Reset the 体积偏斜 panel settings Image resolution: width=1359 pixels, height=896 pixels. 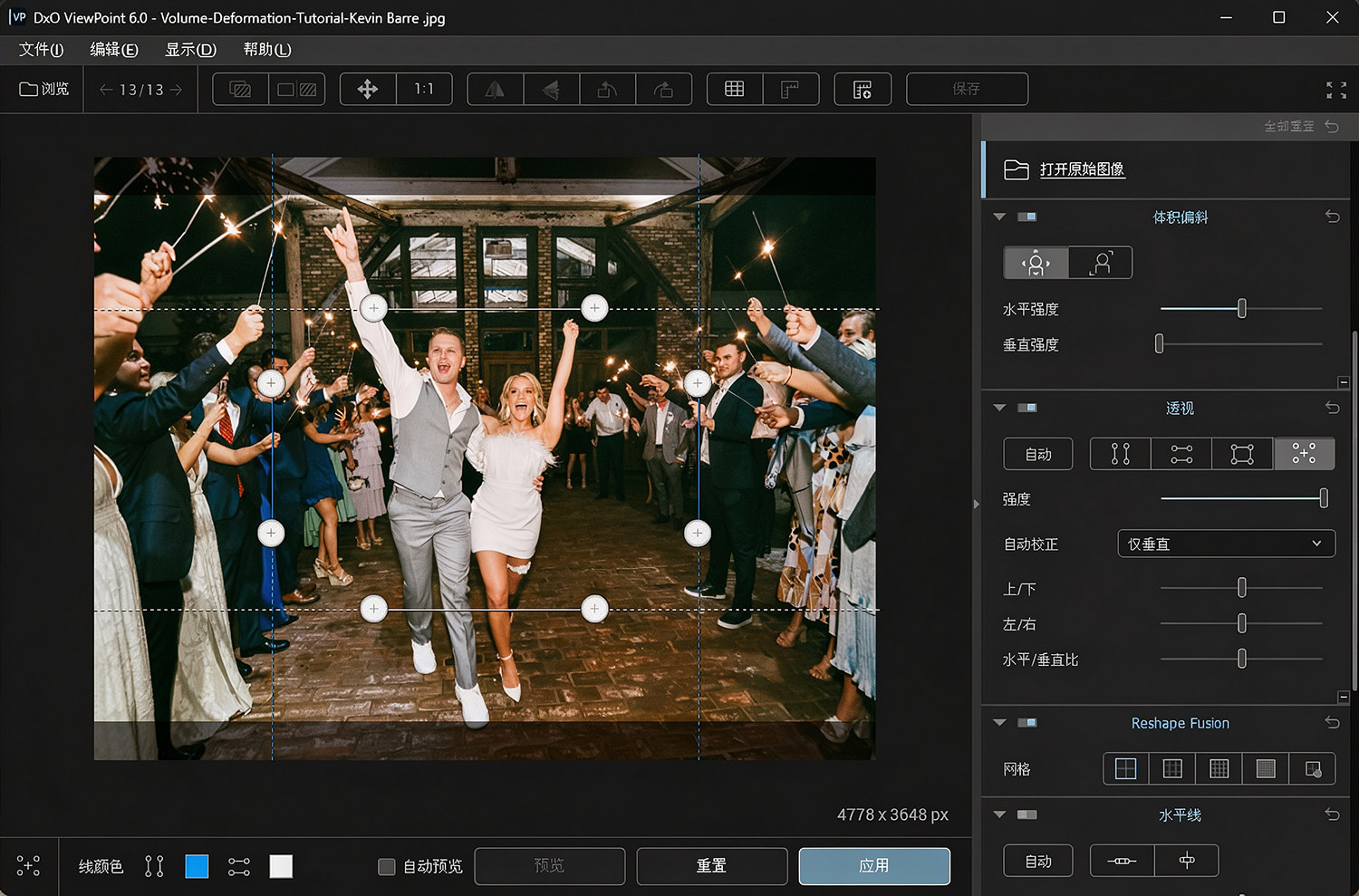[1332, 217]
